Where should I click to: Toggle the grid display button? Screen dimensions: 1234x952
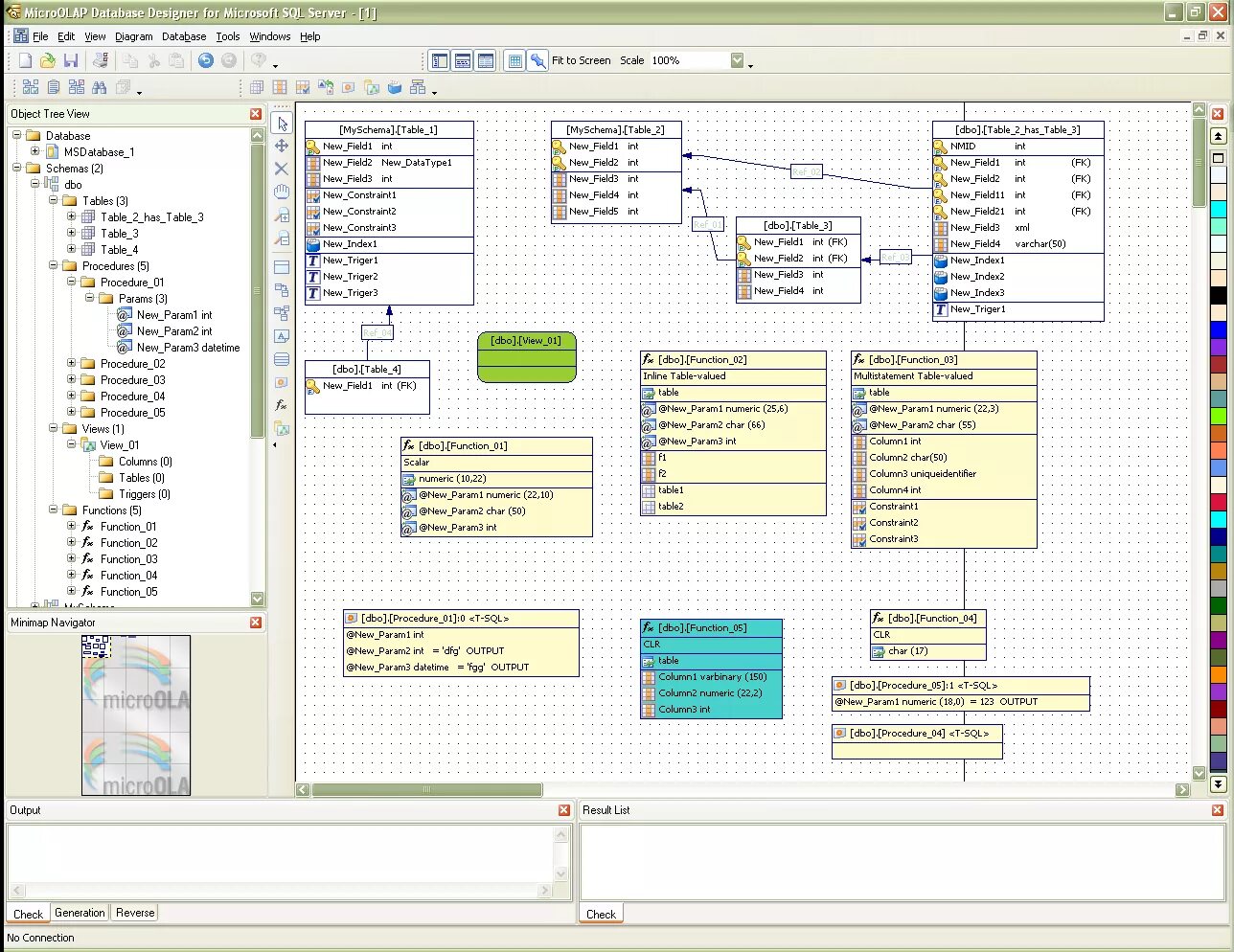(514, 60)
